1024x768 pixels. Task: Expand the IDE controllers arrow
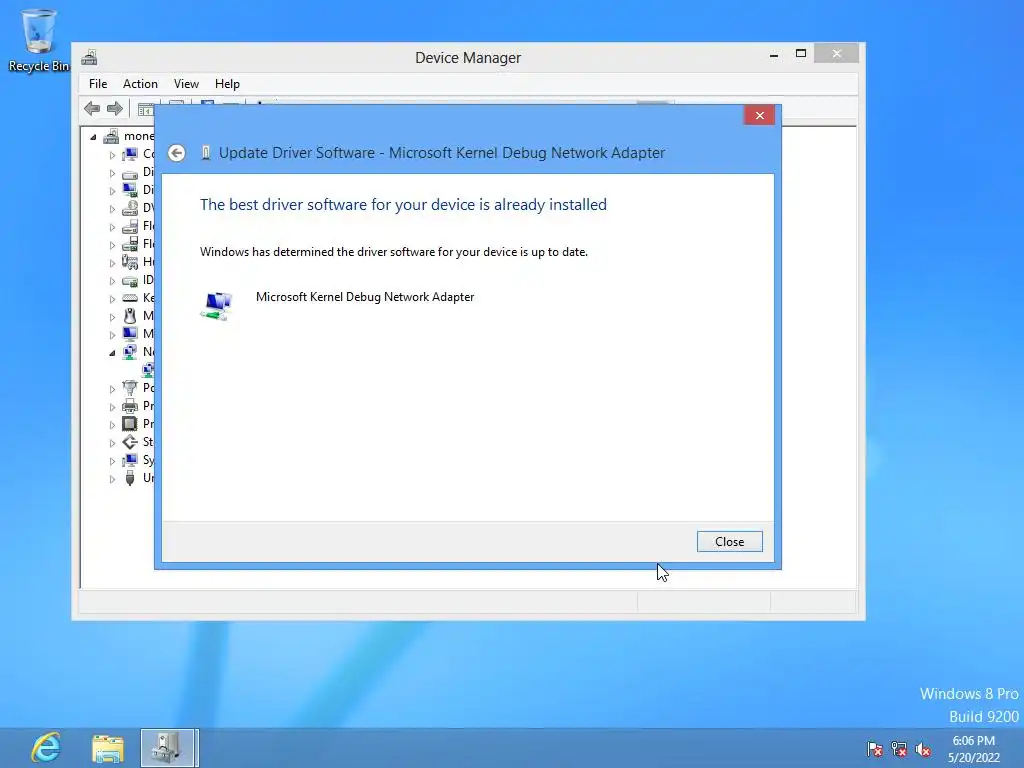112,281
